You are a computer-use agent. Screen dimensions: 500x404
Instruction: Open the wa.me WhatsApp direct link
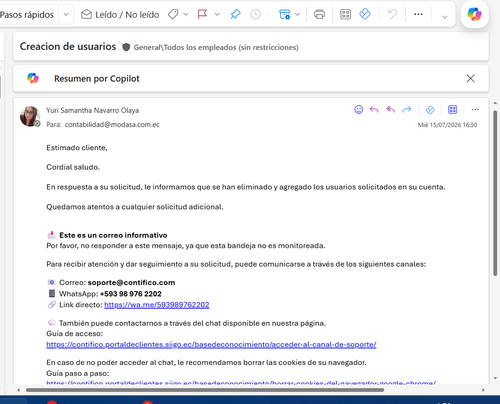(x=157, y=305)
